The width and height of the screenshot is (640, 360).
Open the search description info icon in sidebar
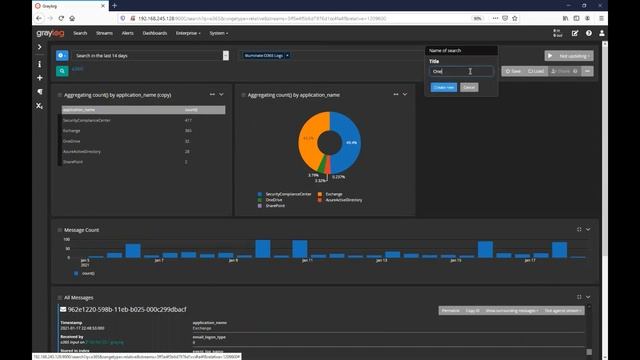coord(40,64)
